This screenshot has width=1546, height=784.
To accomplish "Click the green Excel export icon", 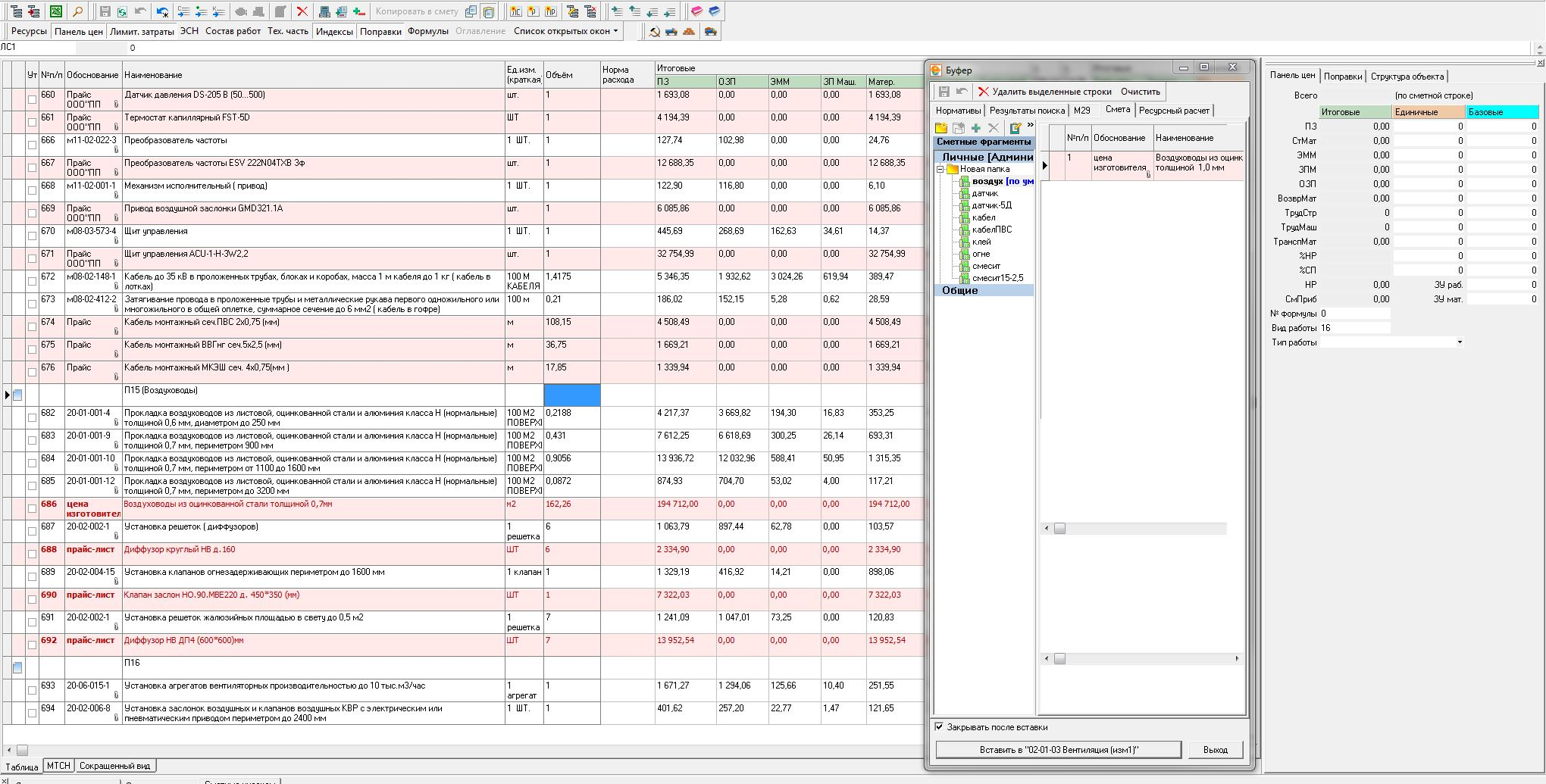I will point(56,11).
